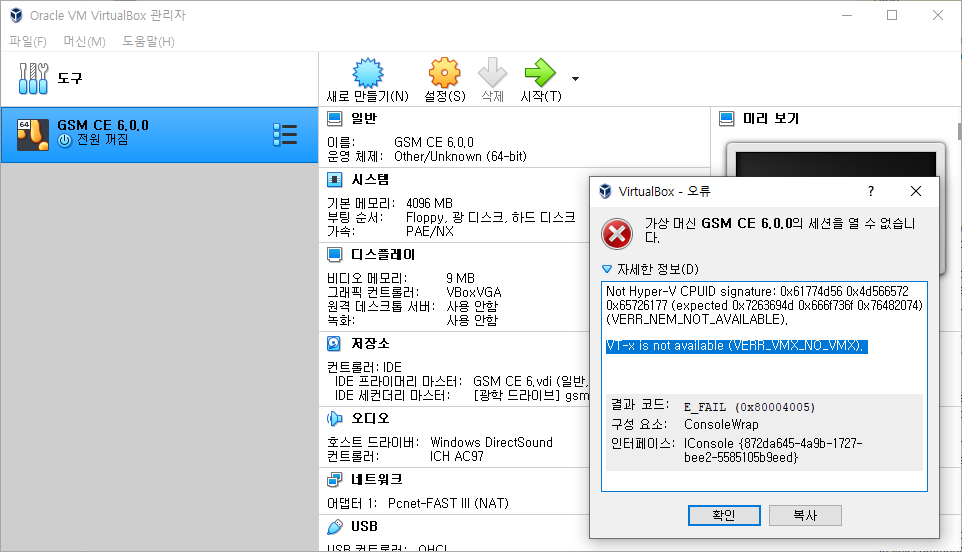Click the VM OS 64-bit icon in list
This screenshot has width=962, height=552.
(x=33, y=135)
